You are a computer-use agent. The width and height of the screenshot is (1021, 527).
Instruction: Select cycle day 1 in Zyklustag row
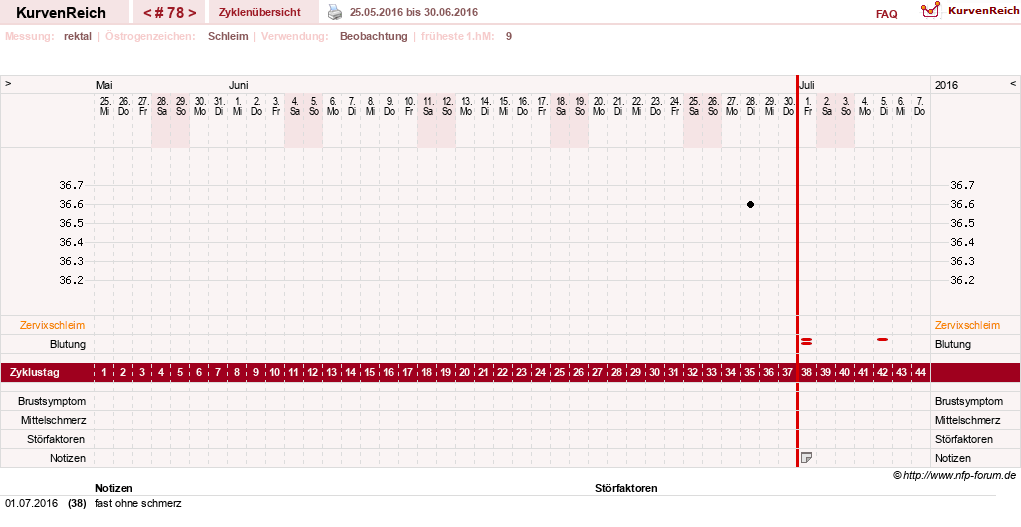pos(104,372)
